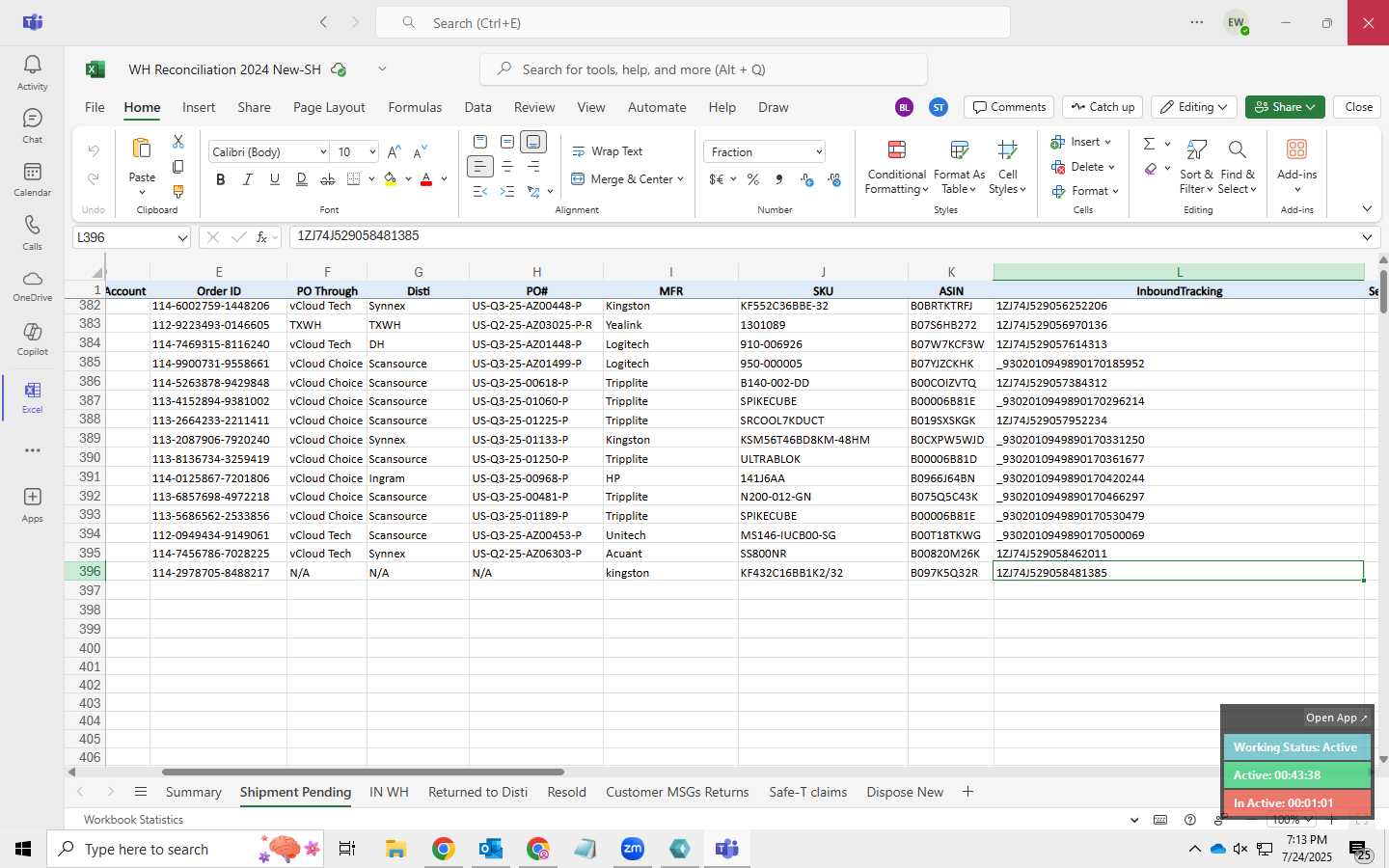
Task: Open OneDrive in the Teams sidebar
Action: 32,285
